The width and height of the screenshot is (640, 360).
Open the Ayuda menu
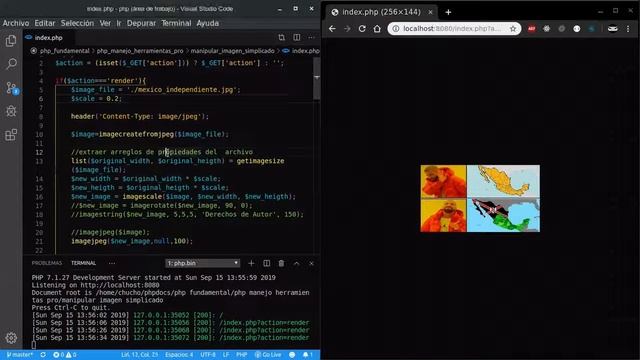207,23
